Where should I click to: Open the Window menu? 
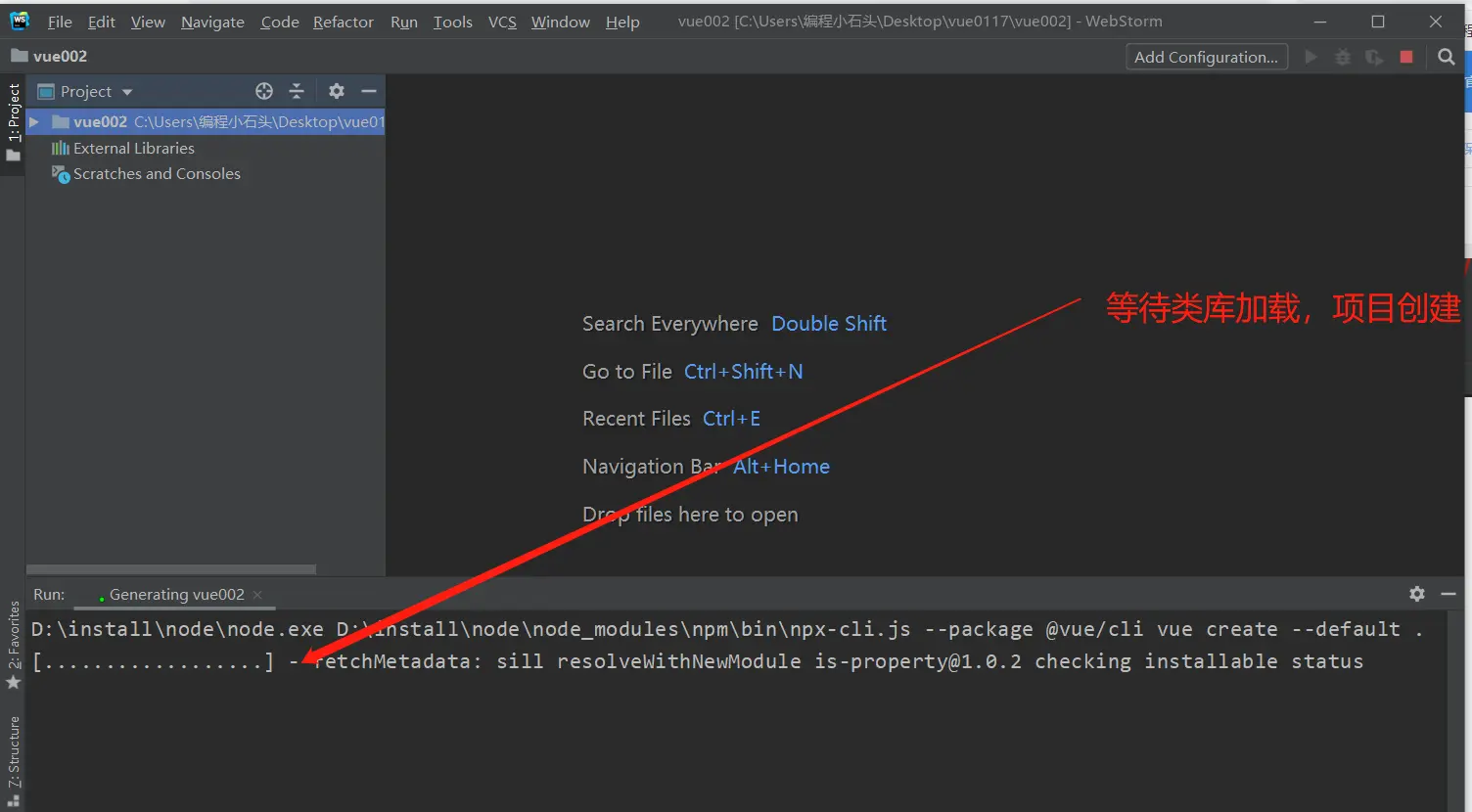pyautogui.click(x=561, y=22)
